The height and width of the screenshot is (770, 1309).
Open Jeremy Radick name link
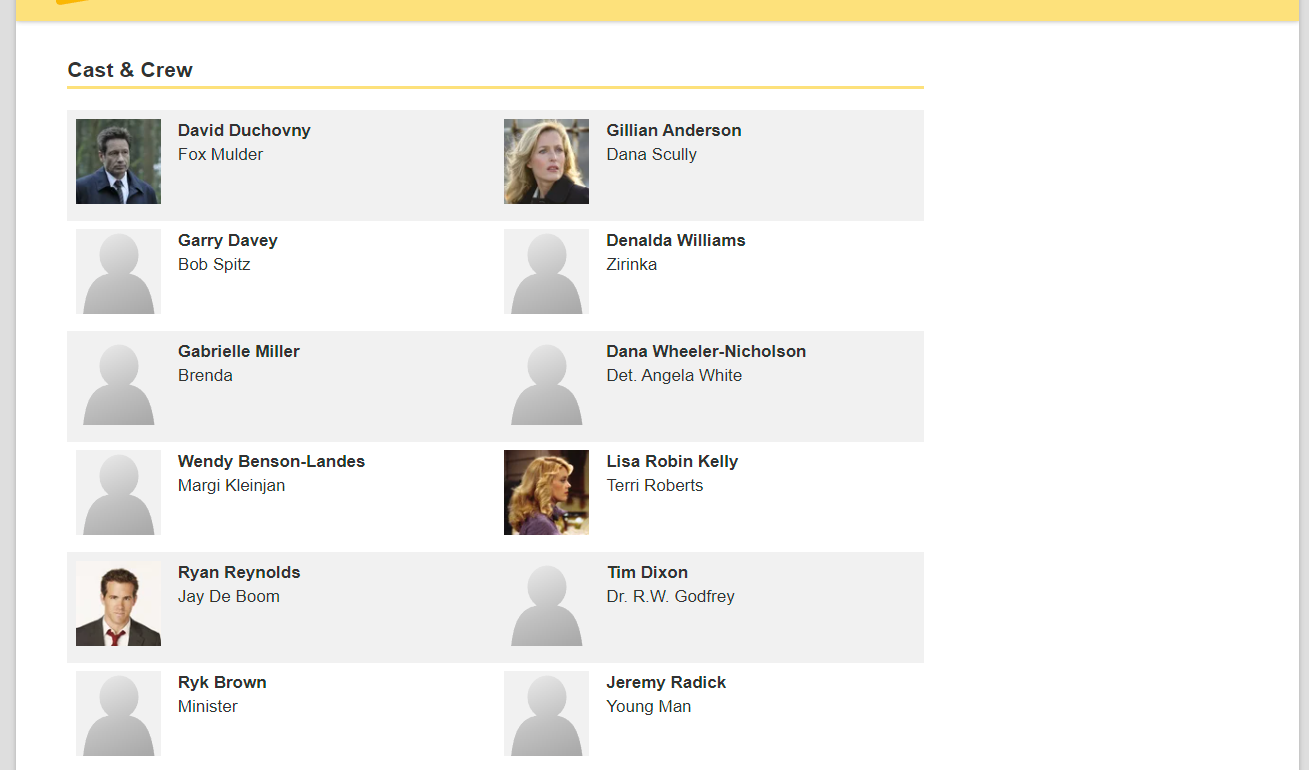tap(666, 682)
